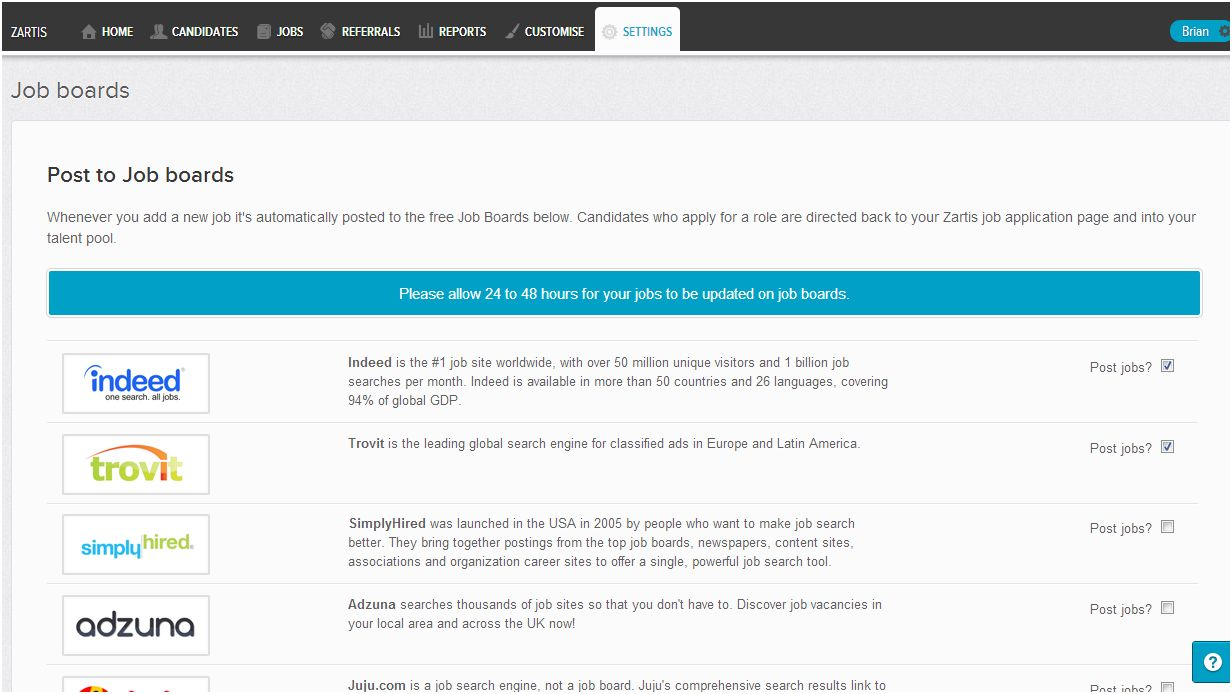
Task: Open the help question mark widget
Action: coord(1213,662)
